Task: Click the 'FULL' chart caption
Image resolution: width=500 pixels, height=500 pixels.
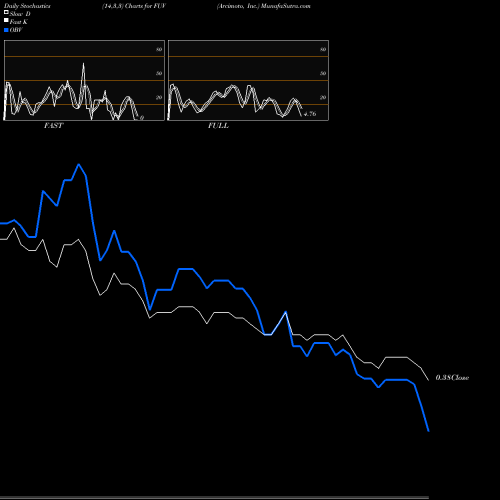Action: 218,126
